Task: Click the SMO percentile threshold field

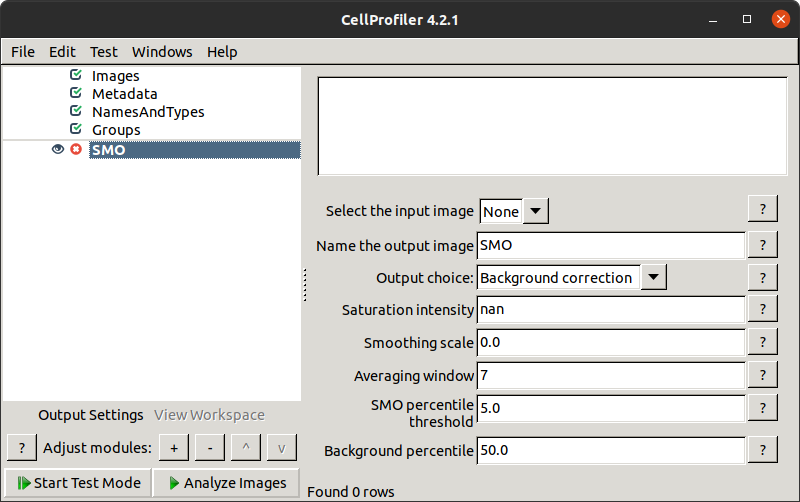Action: coord(611,408)
